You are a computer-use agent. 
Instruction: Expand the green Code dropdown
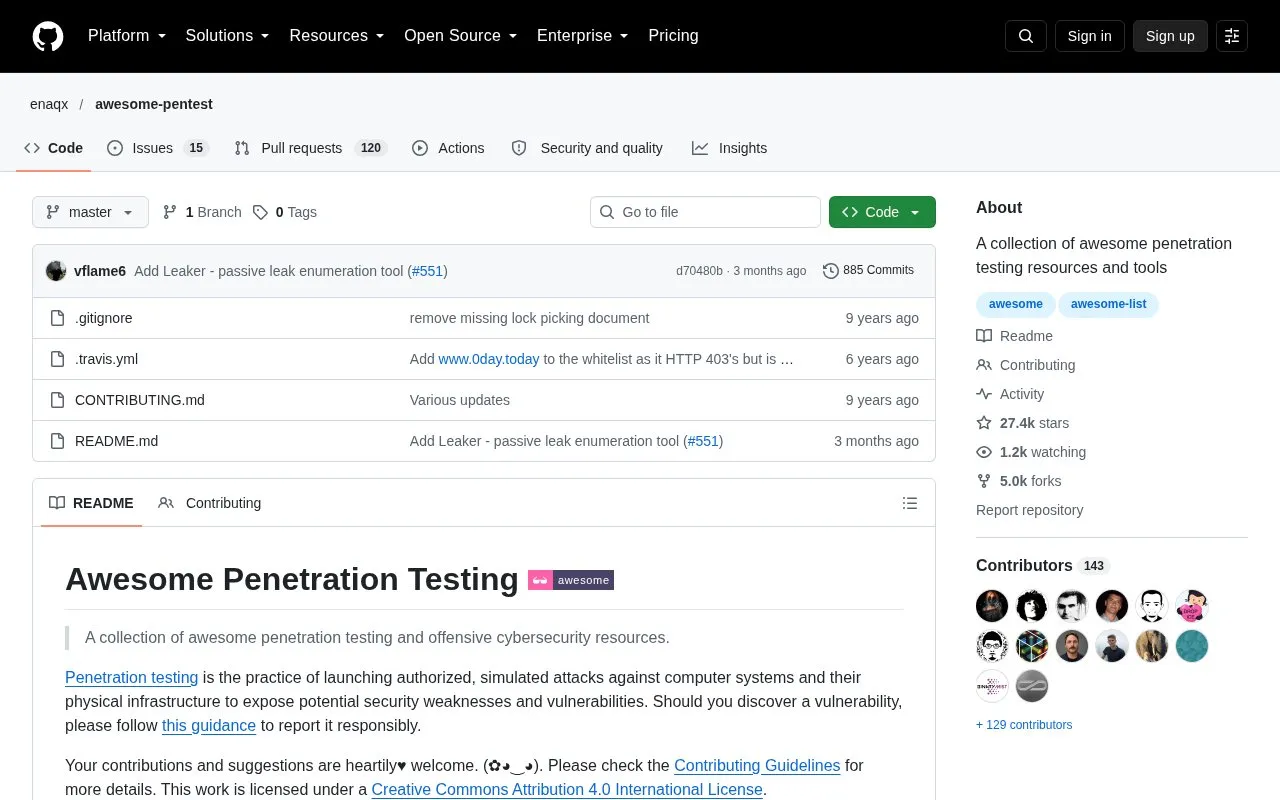(x=882, y=212)
